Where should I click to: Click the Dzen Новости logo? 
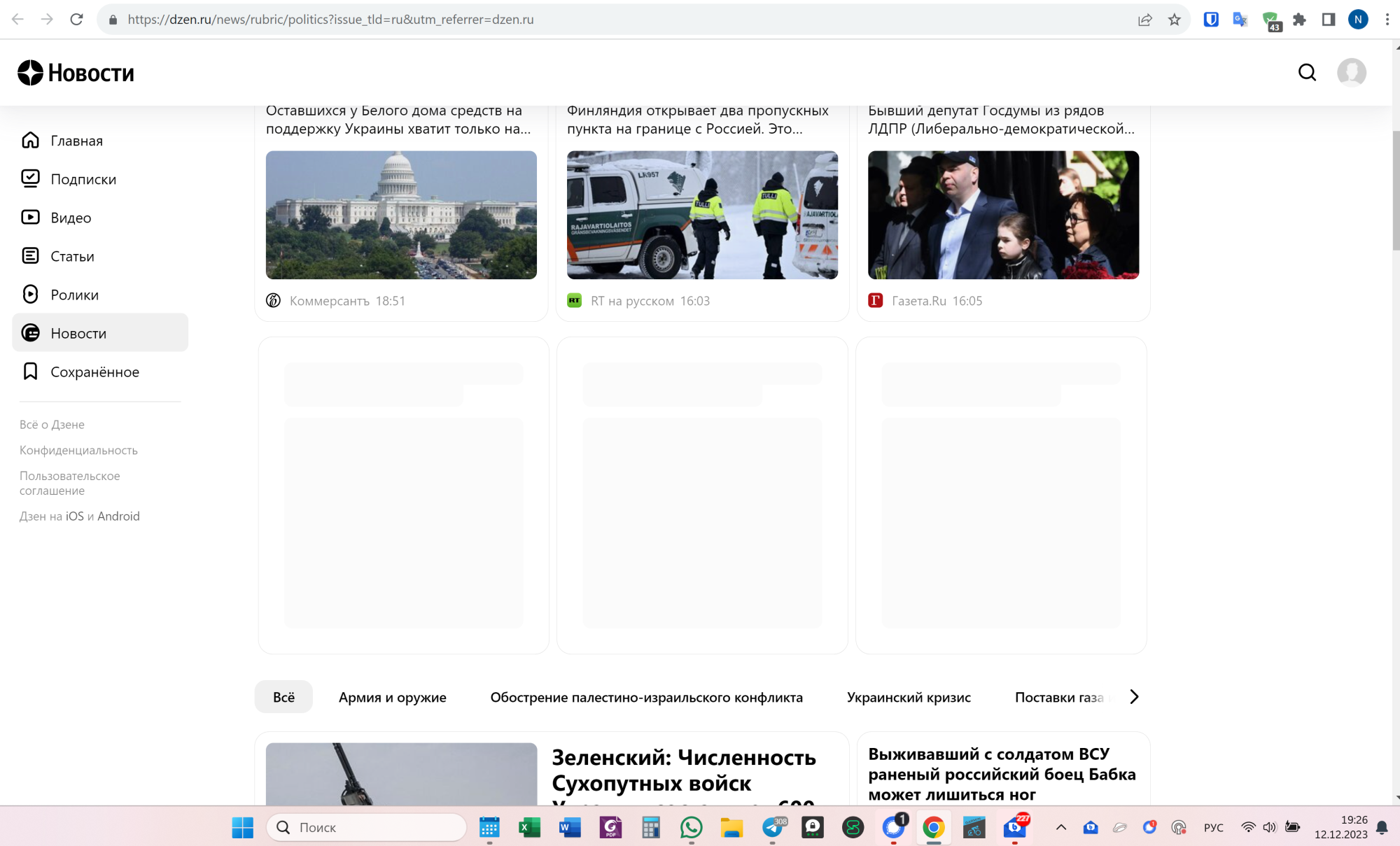(77, 72)
